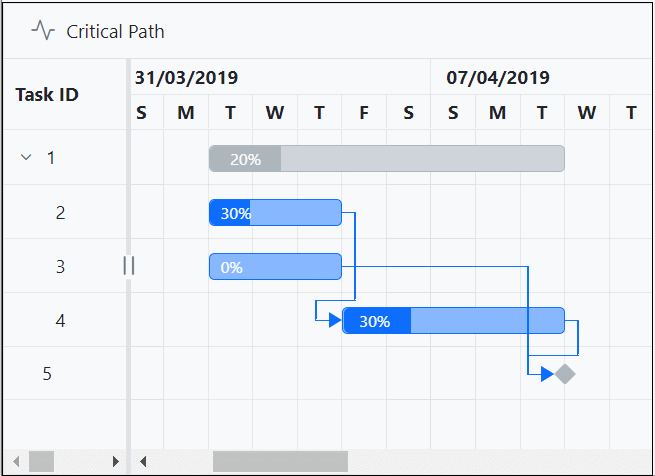Viewport: 655px width, 476px height.
Task: Click the task 1 parent 20% progress bar
Action: click(x=386, y=158)
